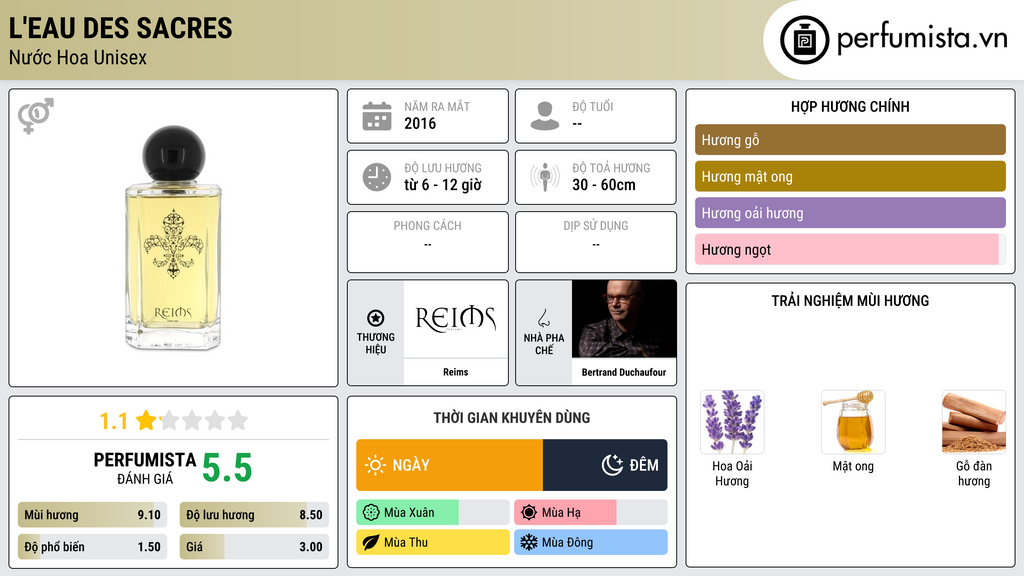Click the nose icon above Nhà pha chế
This screenshot has height=576, width=1024.
tap(543, 318)
